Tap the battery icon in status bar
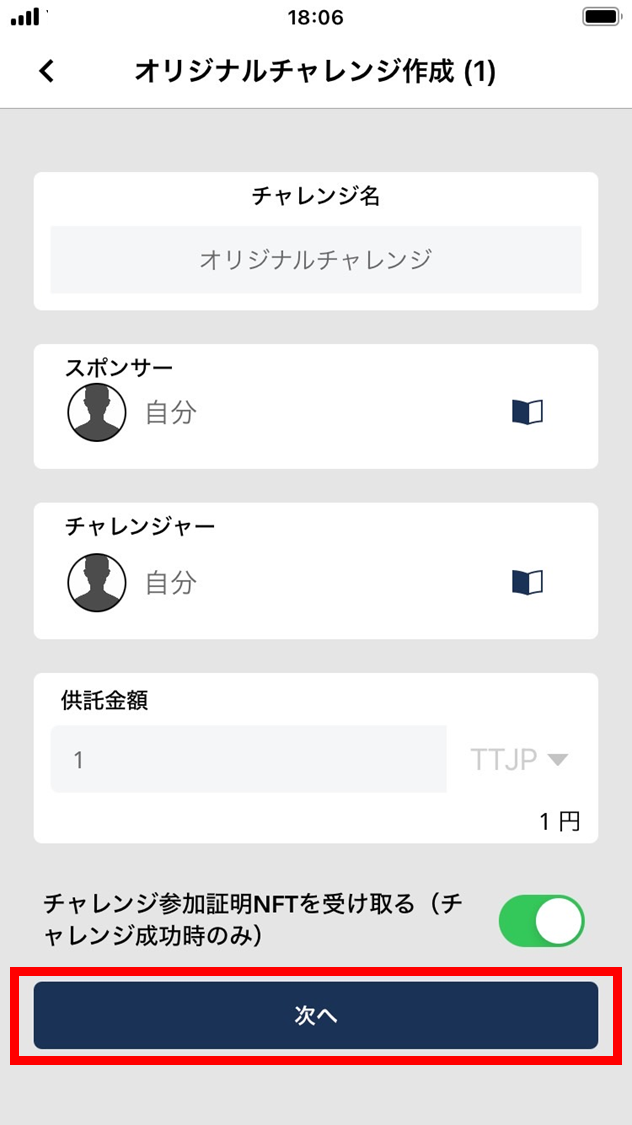The image size is (632, 1125). (x=600, y=17)
